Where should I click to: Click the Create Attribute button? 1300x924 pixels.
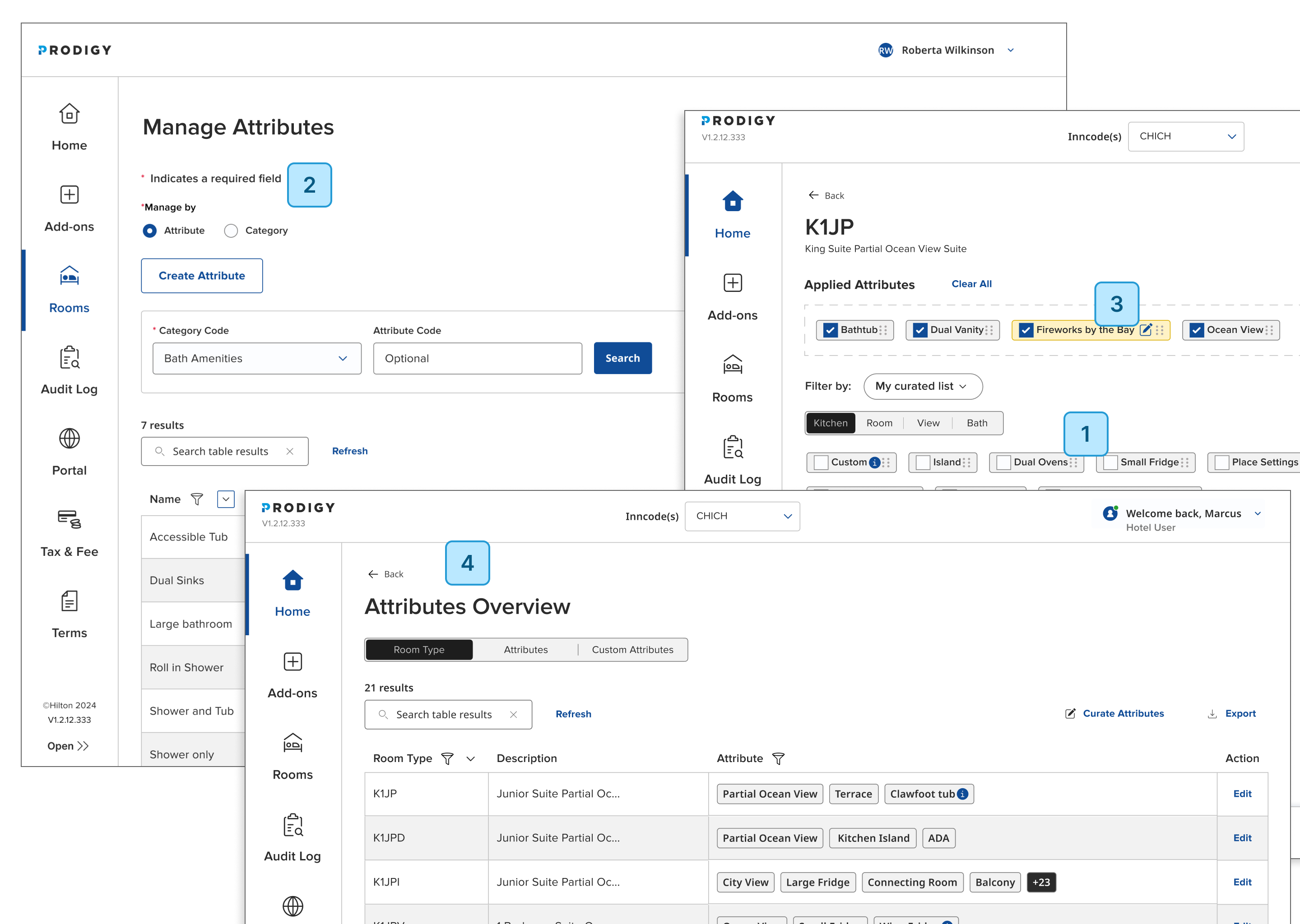[x=201, y=276]
